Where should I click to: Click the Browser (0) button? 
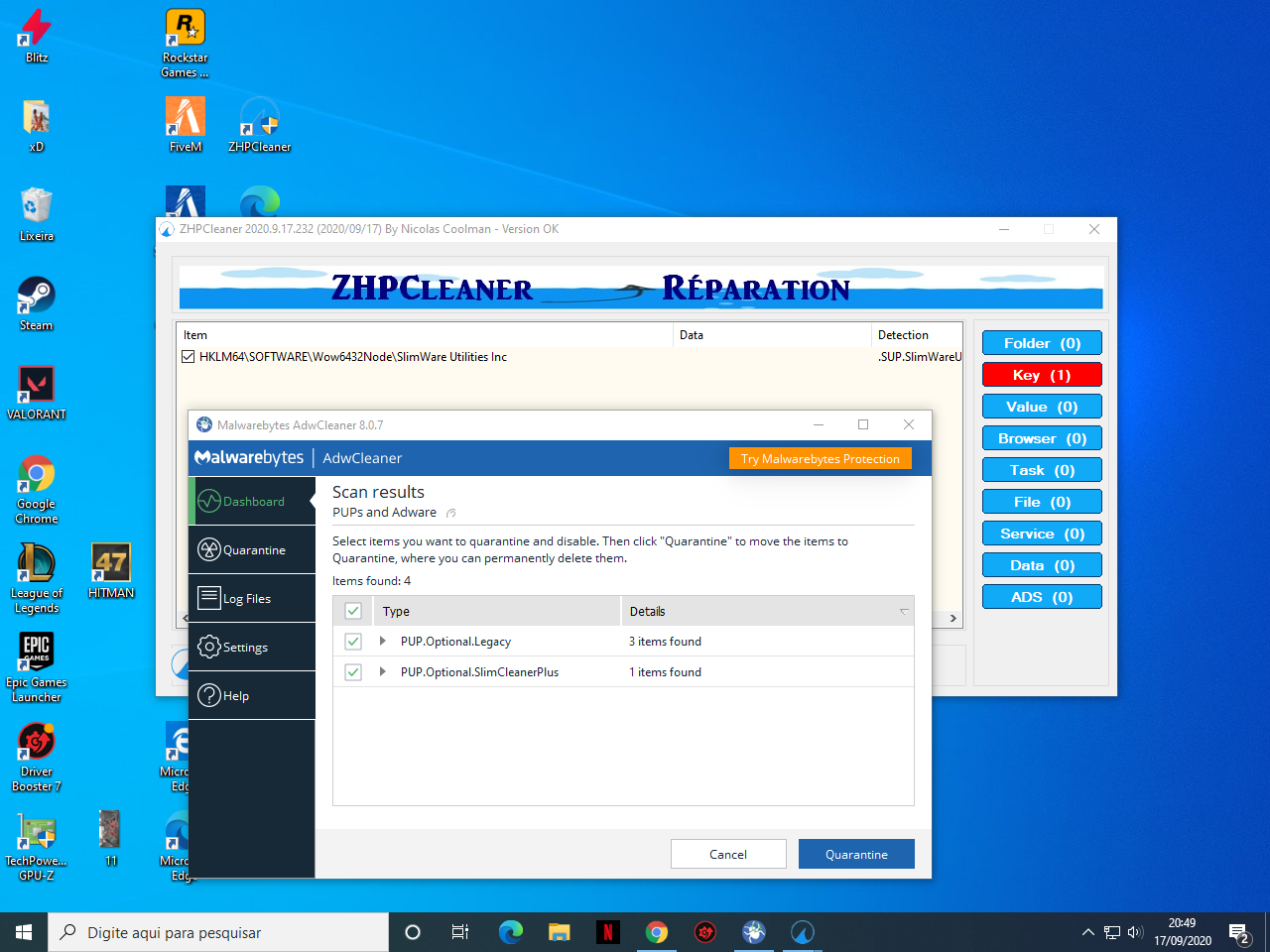tap(1042, 438)
